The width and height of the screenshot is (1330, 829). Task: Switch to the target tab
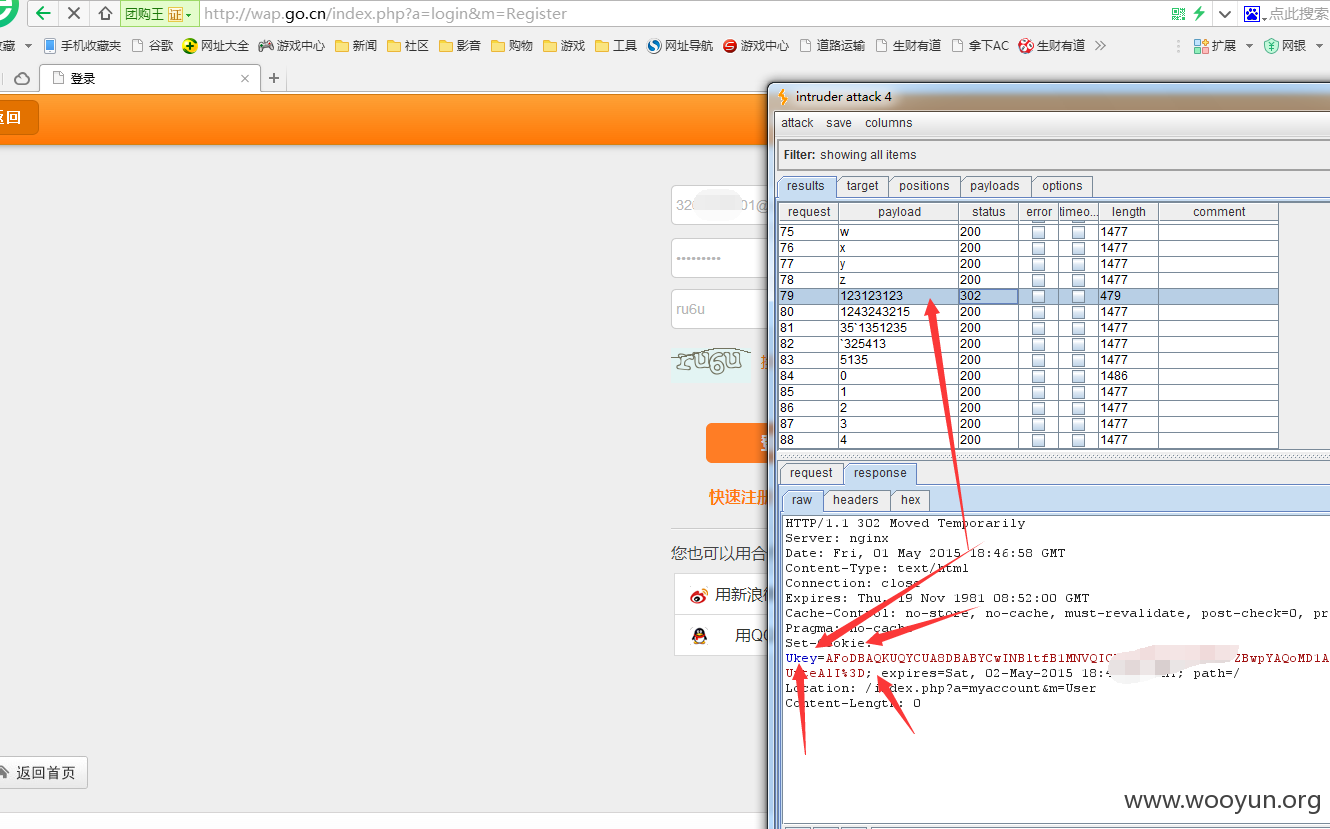(x=862, y=186)
